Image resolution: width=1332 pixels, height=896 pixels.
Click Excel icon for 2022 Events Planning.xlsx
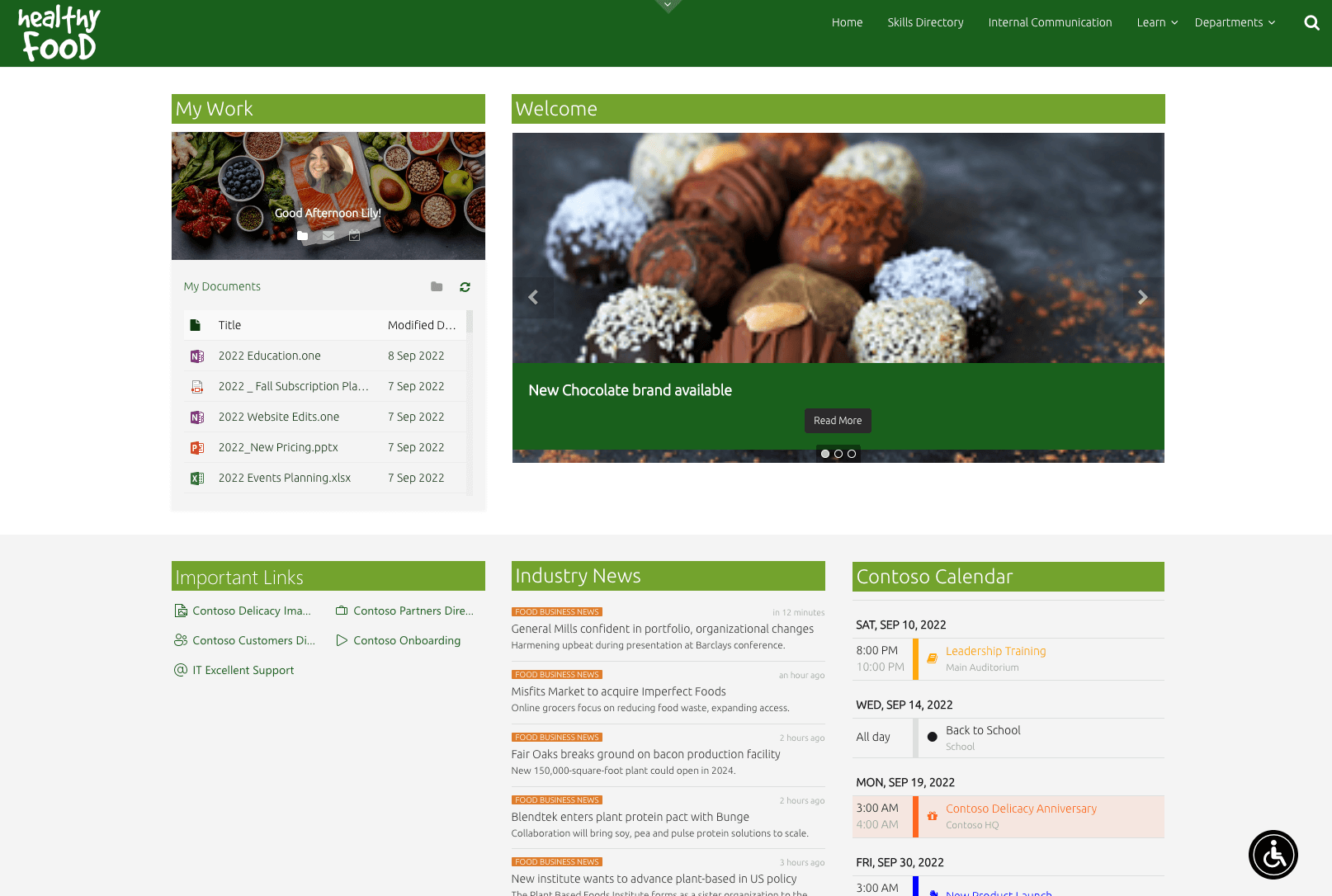coord(197,479)
